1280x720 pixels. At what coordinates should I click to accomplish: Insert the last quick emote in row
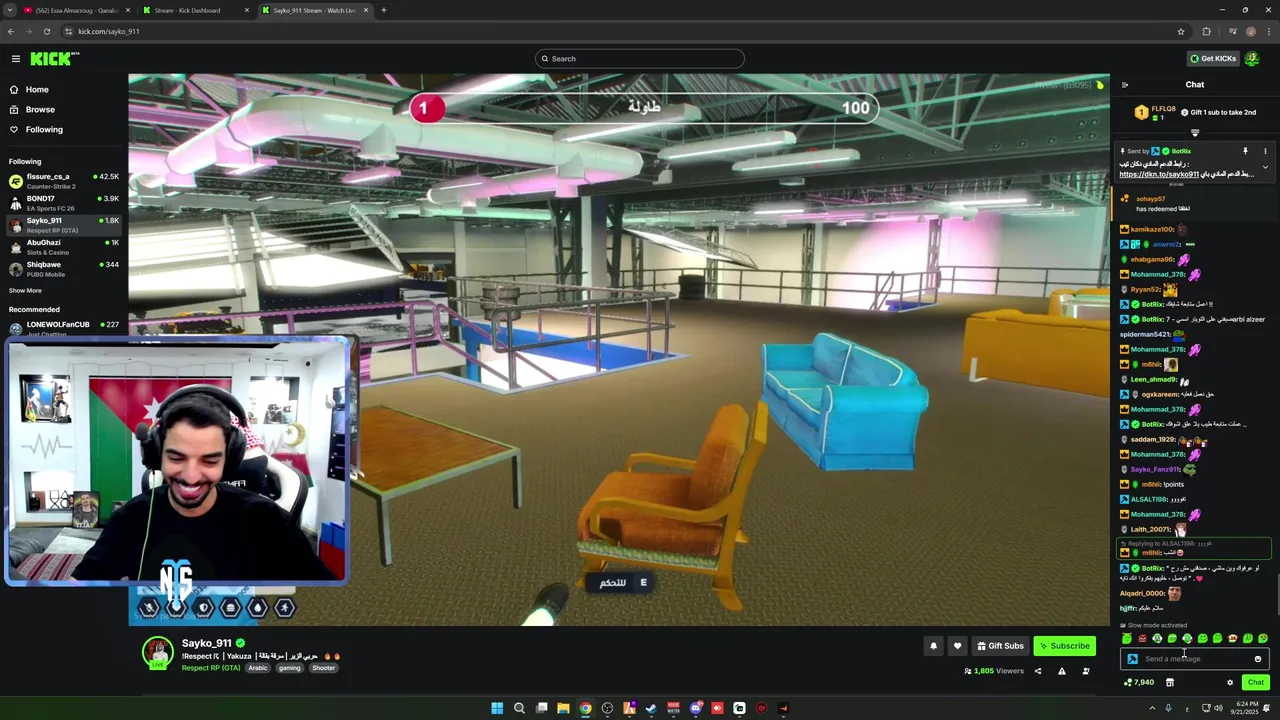1263,638
